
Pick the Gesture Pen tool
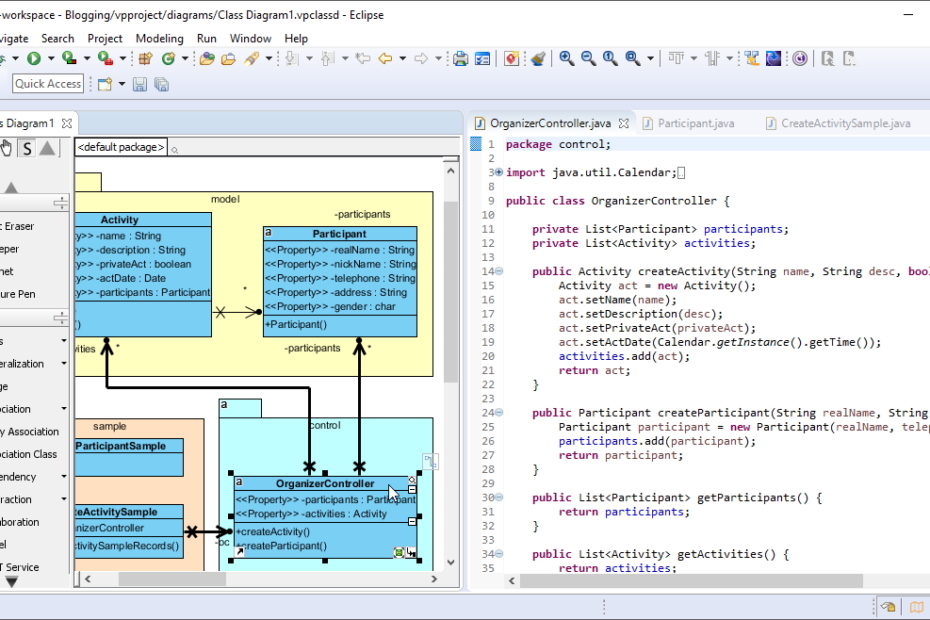point(30,292)
